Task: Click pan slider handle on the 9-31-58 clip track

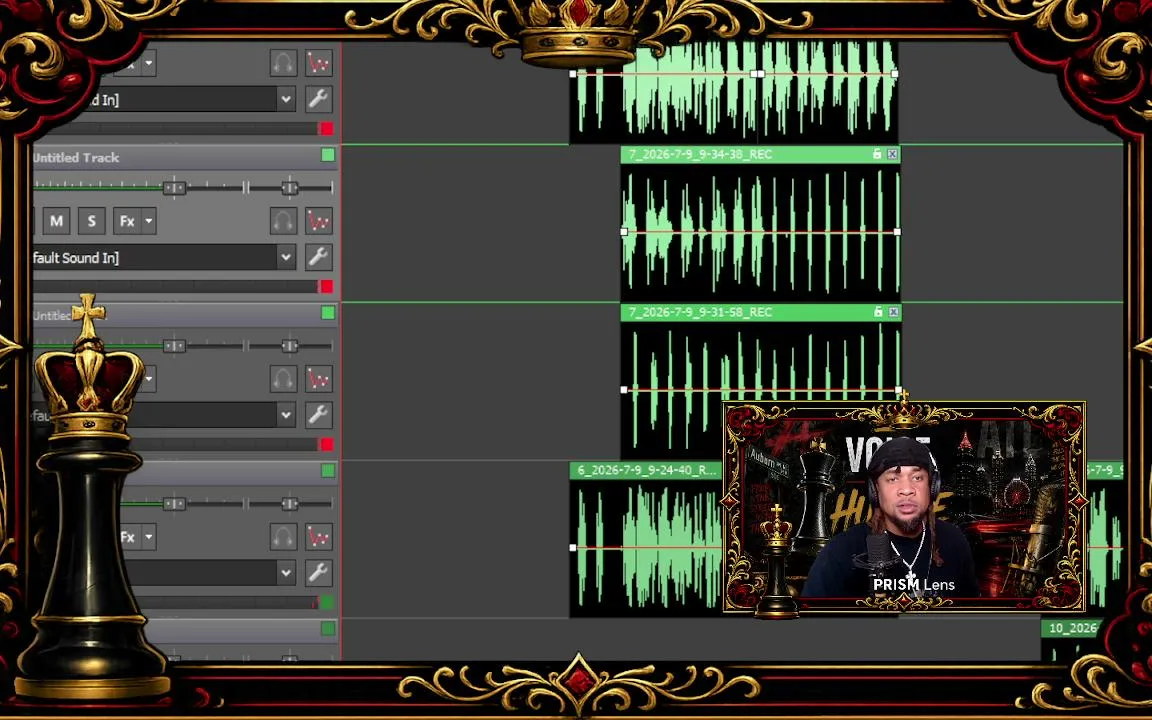Action: pos(289,346)
